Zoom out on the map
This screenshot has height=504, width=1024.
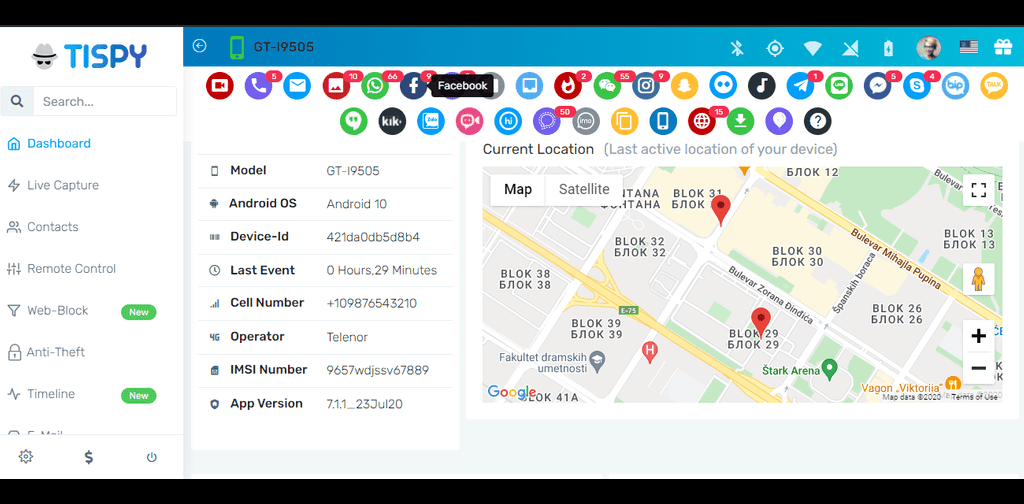[x=978, y=368]
